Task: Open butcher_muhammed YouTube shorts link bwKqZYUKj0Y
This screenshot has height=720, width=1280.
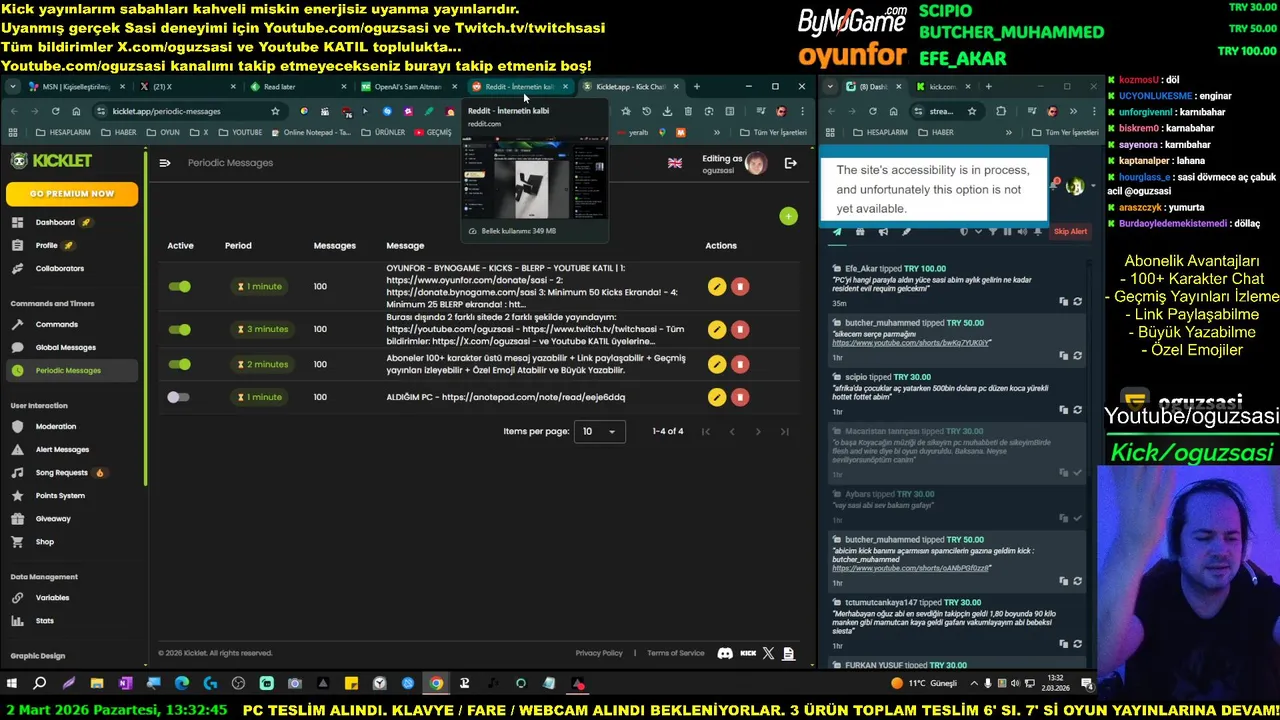Action: 911,343
